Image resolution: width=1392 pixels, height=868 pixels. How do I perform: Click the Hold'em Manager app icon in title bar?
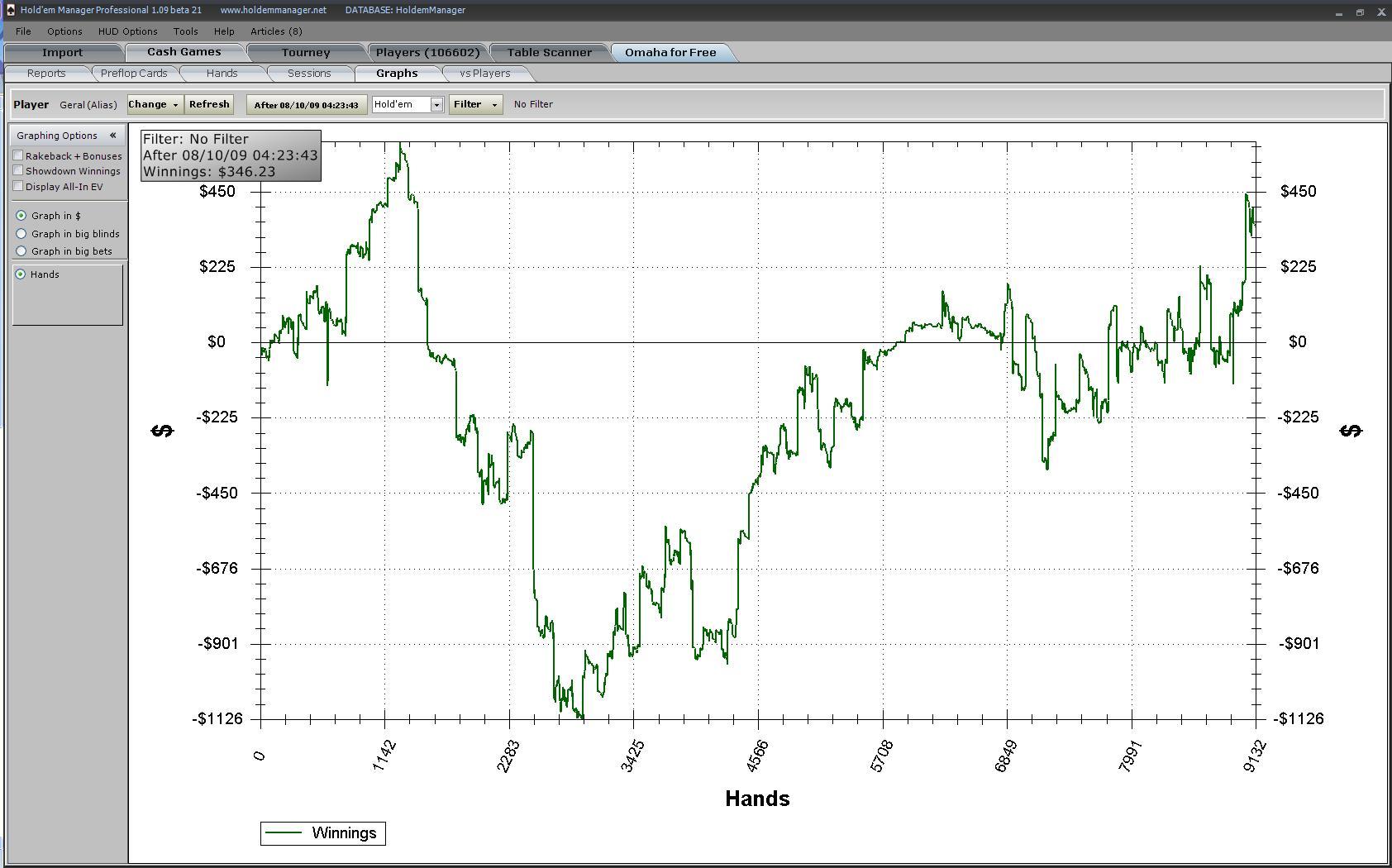pos(10,10)
